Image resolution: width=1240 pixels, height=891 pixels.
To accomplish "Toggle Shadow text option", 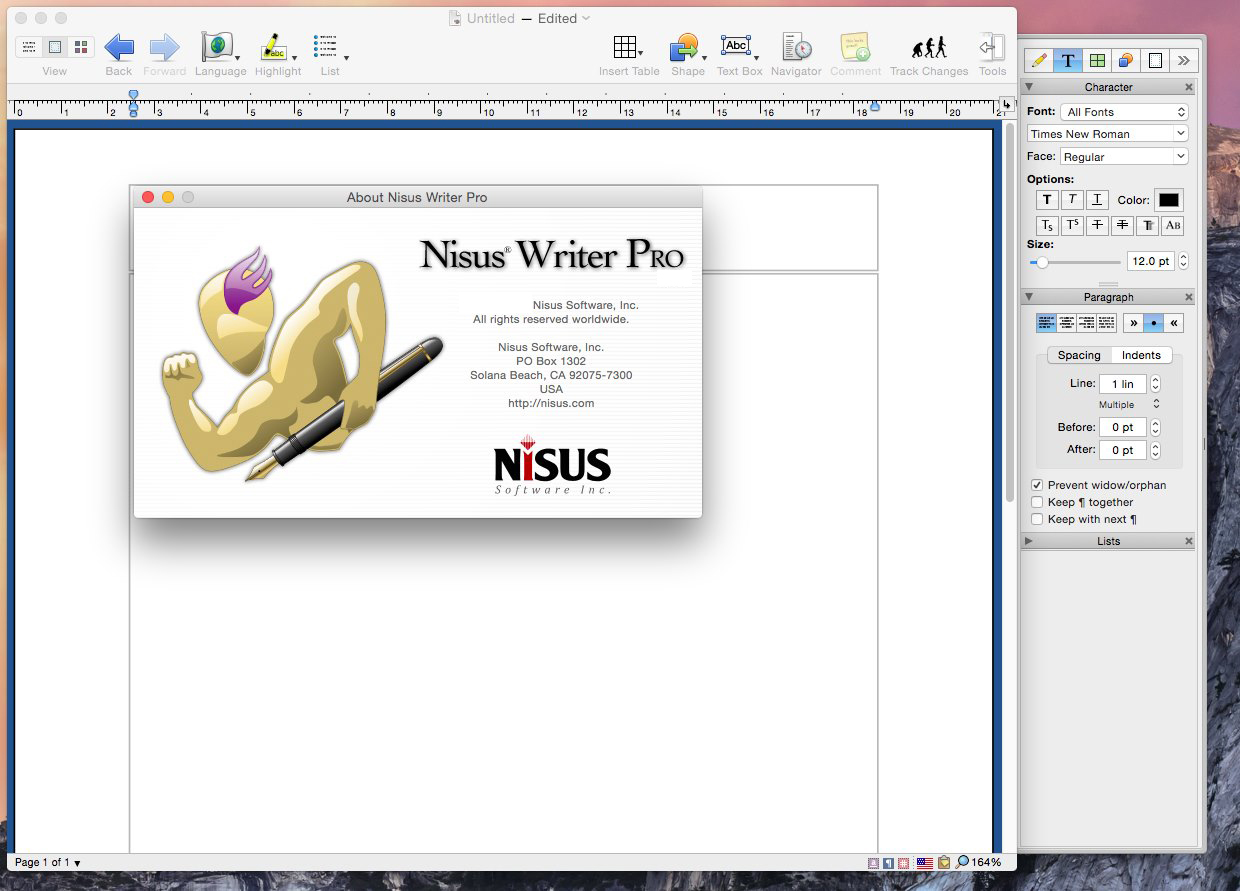I will [x=1147, y=226].
